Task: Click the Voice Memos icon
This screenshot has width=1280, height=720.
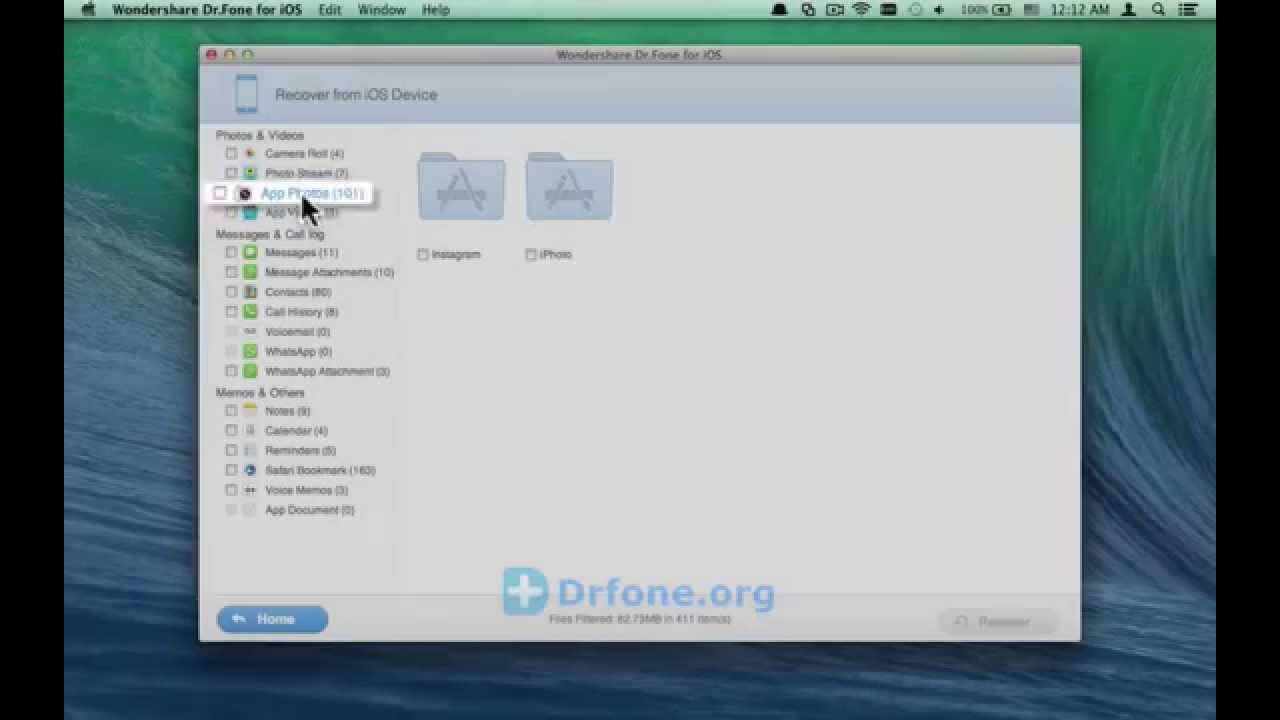Action: point(250,490)
